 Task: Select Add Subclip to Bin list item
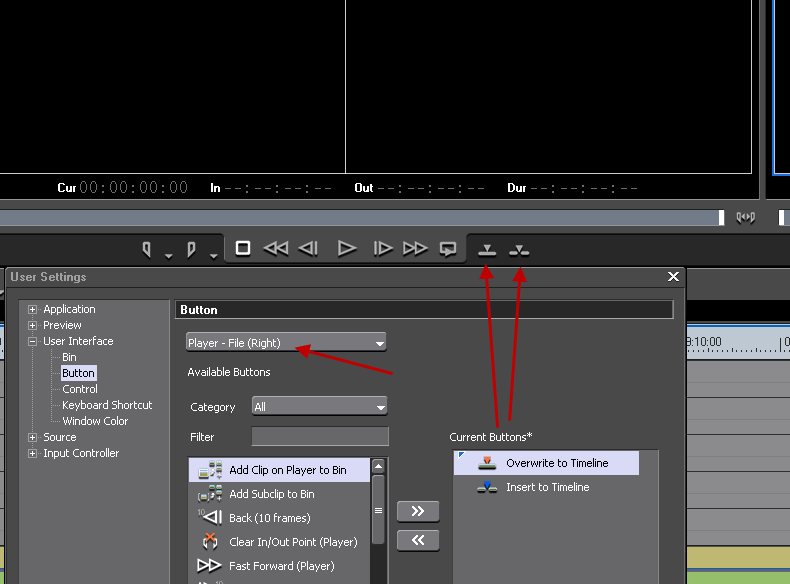(271, 494)
